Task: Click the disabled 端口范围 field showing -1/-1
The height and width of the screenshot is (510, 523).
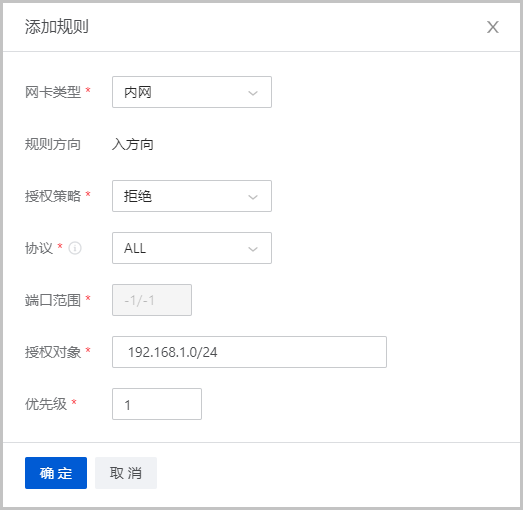Action: 152,300
